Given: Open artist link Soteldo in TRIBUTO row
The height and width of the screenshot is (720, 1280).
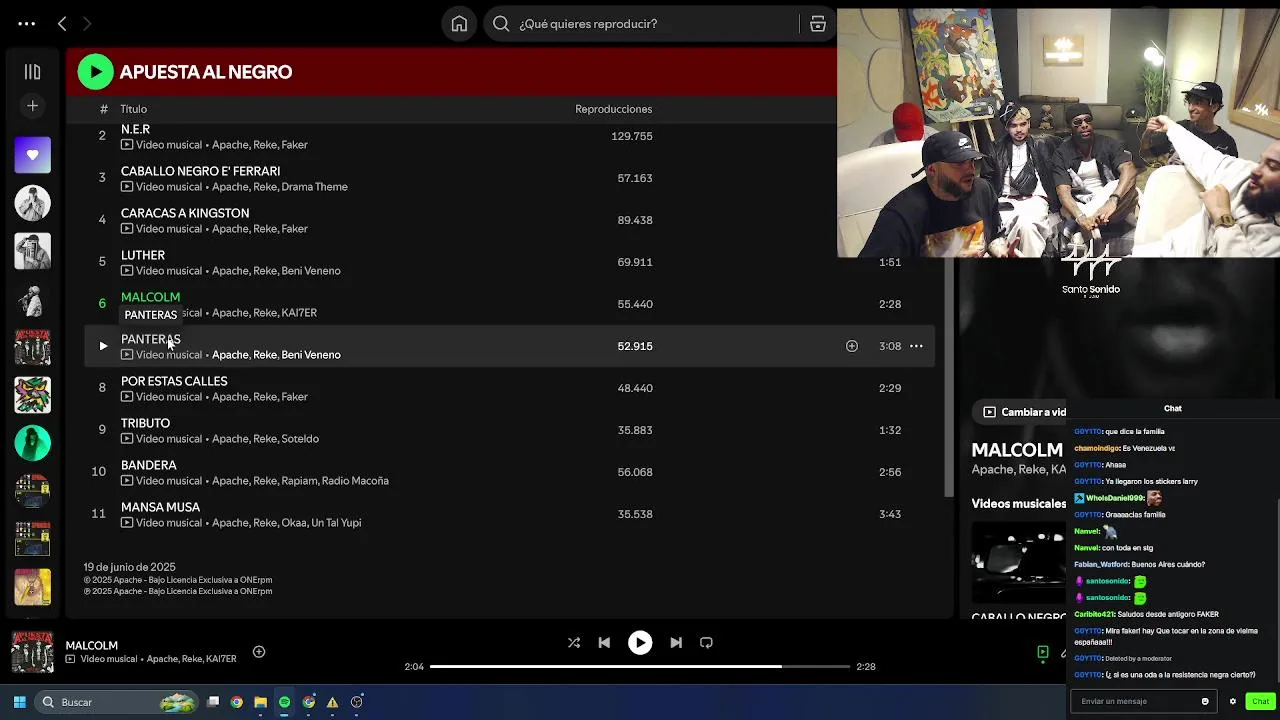Looking at the screenshot, I should [300, 439].
